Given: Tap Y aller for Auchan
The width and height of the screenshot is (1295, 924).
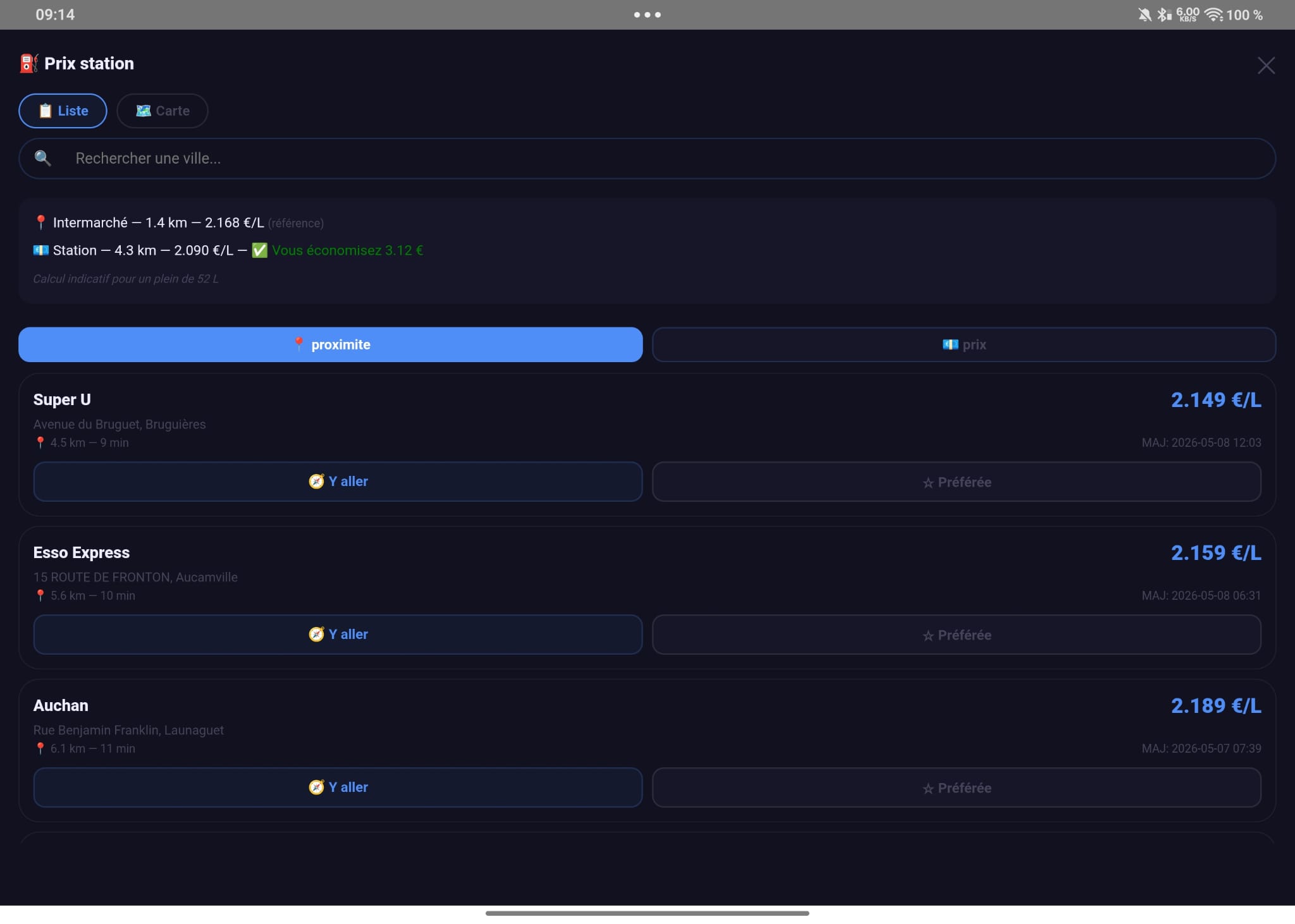Looking at the screenshot, I should [x=338, y=787].
